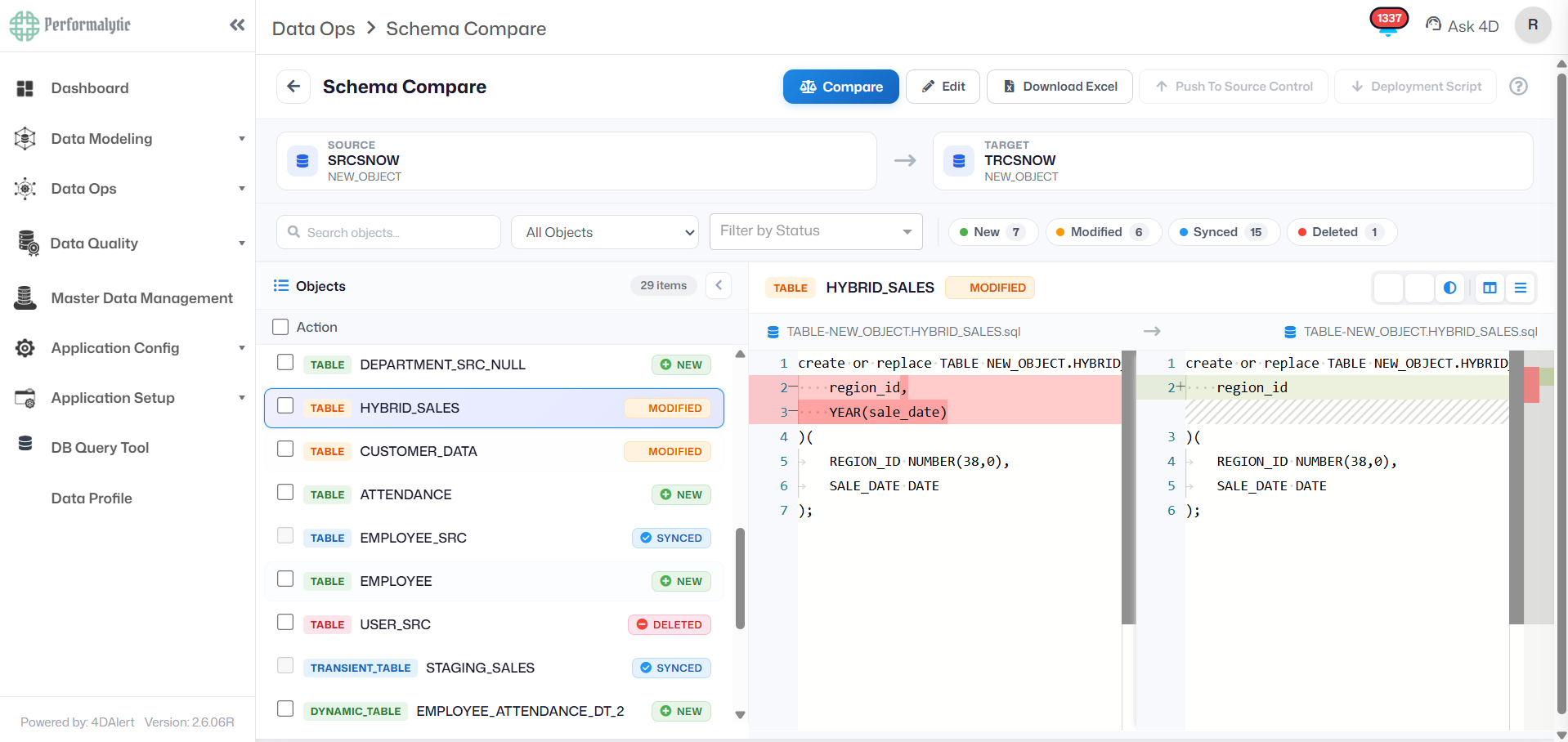Click the Data Modeling sidebar icon
The image size is (1568, 742).
(x=25, y=139)
